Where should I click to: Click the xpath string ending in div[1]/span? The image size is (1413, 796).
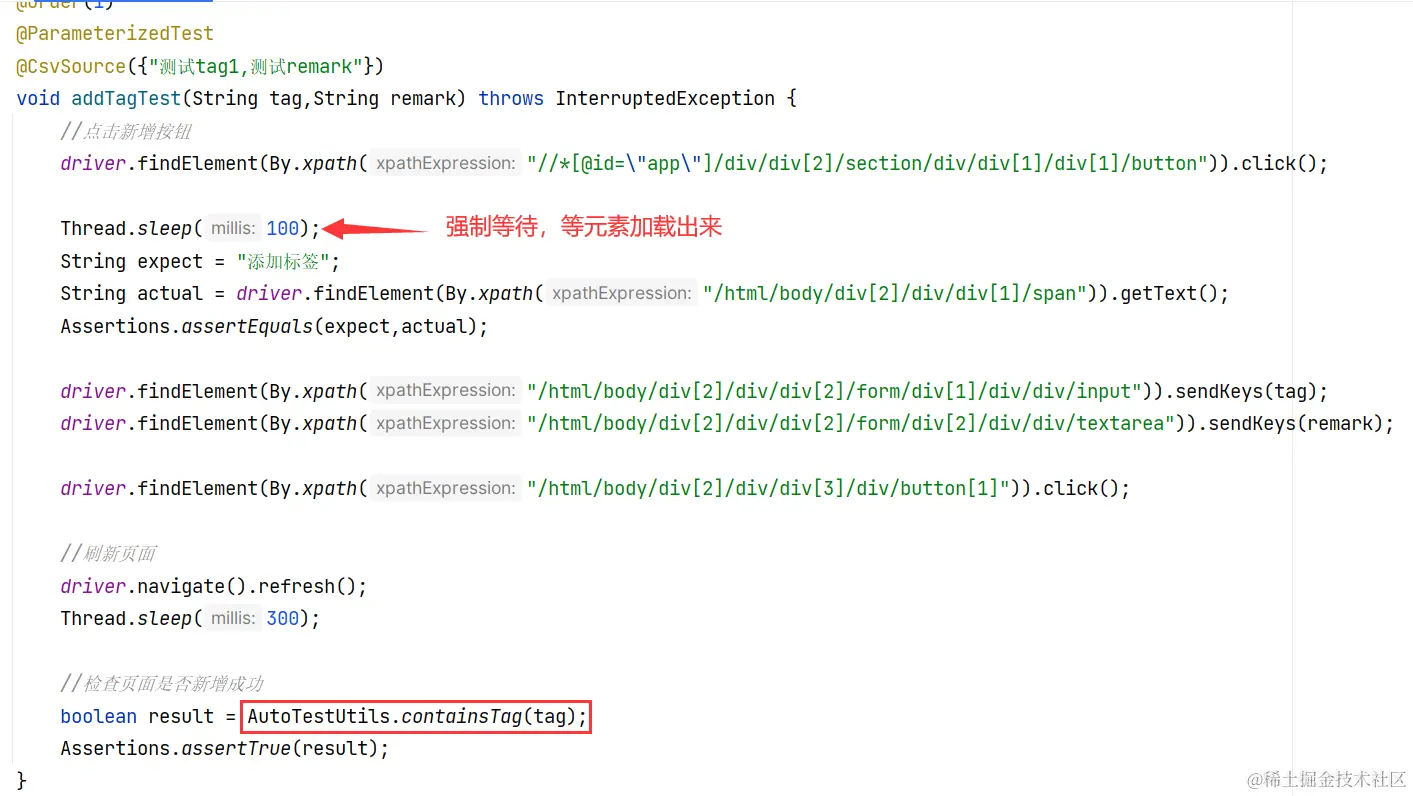click(895, 293)
